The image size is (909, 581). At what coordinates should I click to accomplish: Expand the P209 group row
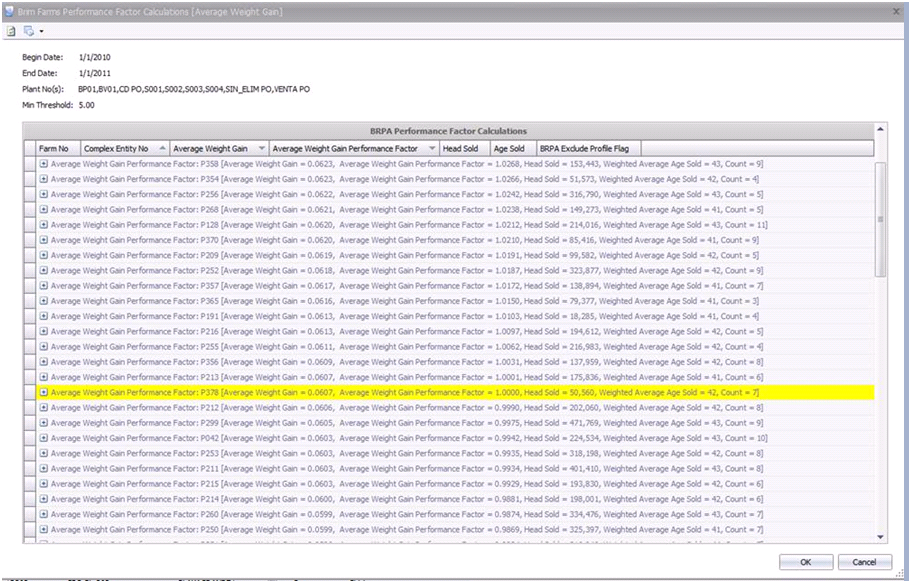(43, 255)
